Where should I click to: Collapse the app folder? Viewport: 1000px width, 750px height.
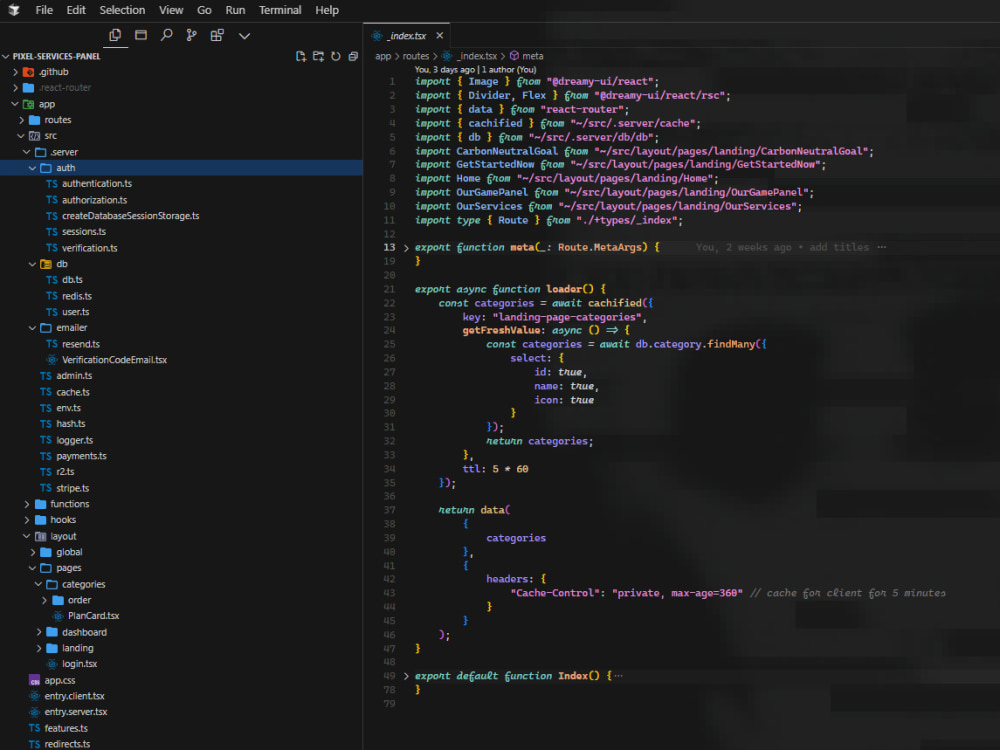tap(15, 104)
